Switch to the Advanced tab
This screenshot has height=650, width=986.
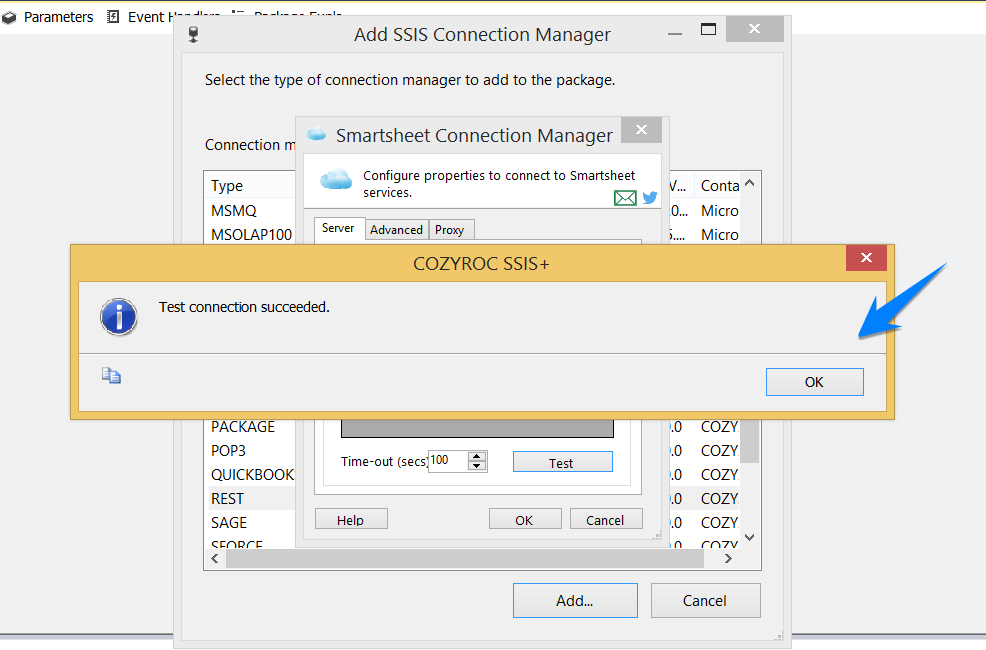click(x=396, y=230)
